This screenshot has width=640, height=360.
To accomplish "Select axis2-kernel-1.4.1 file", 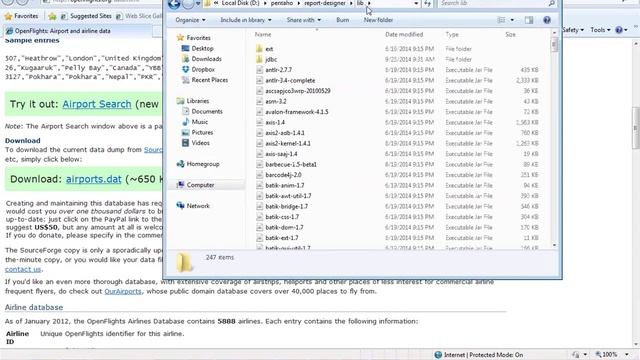I will [288, 143].
